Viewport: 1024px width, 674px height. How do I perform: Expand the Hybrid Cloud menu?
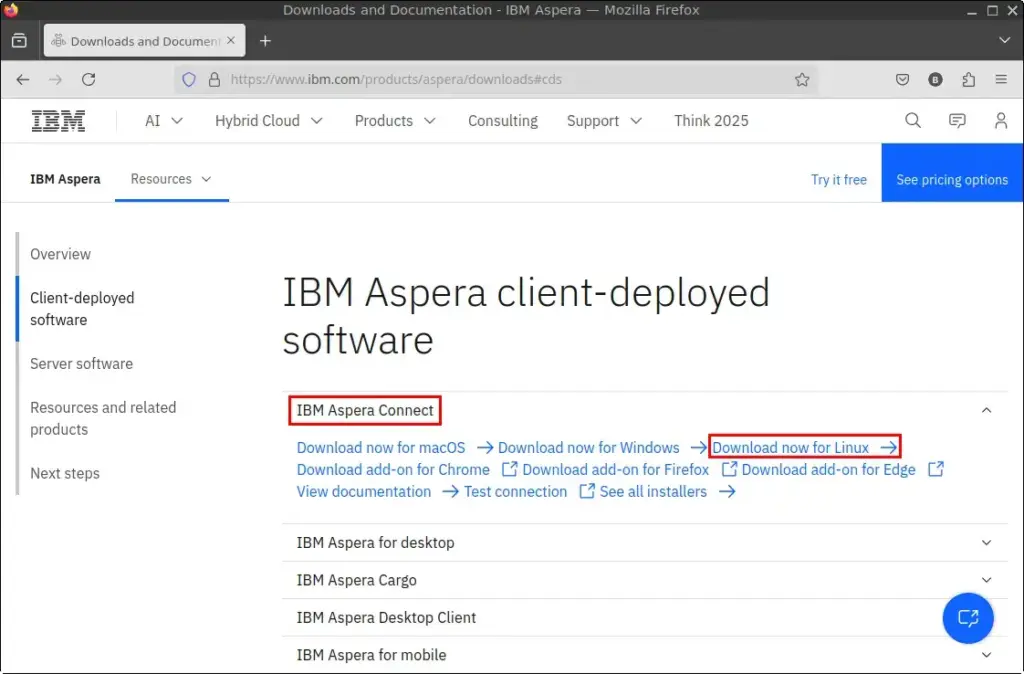tap(269, 121)
